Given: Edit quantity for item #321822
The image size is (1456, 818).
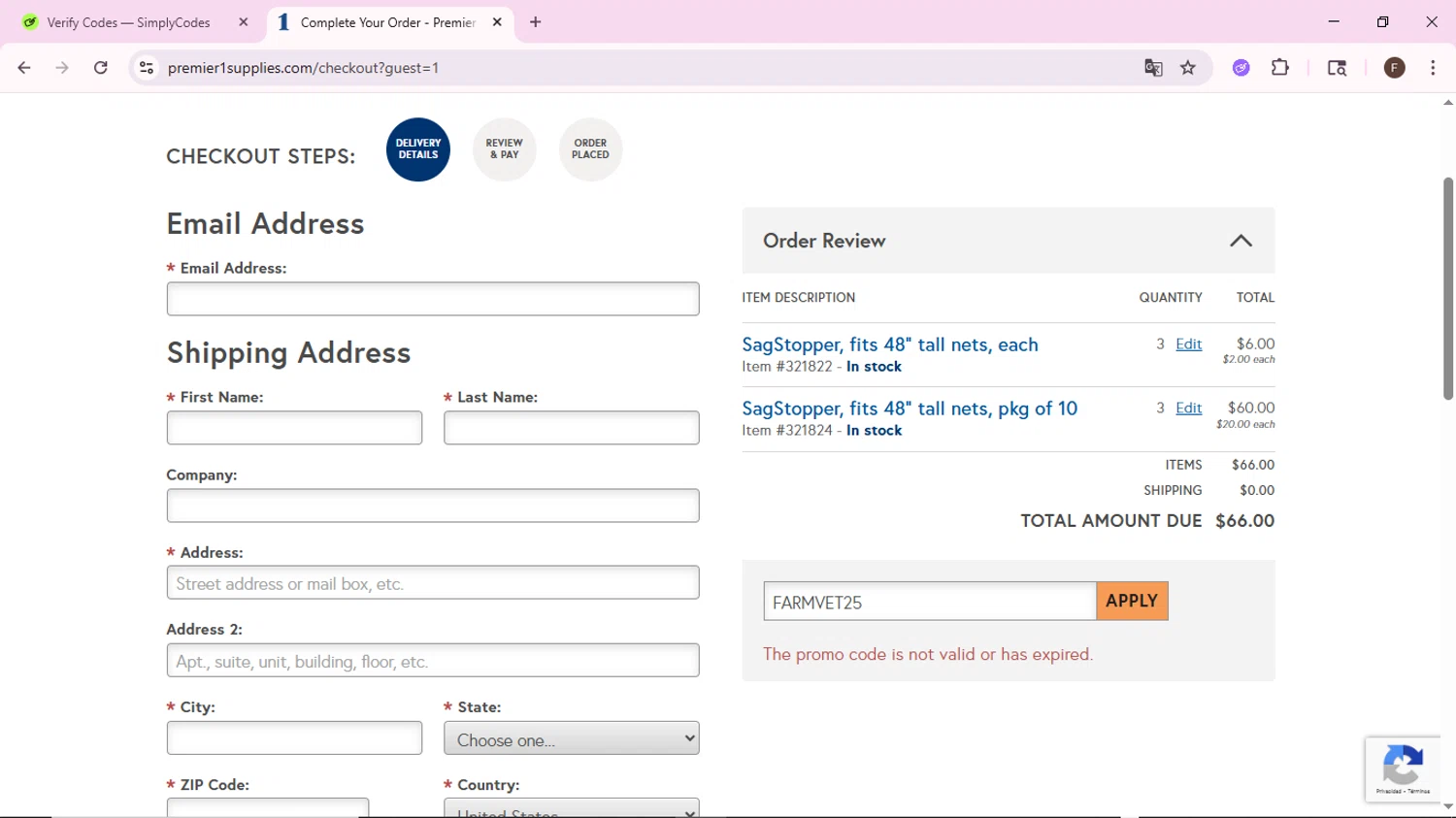Looking at the screenshot, I should click(x=1189, y=344).
